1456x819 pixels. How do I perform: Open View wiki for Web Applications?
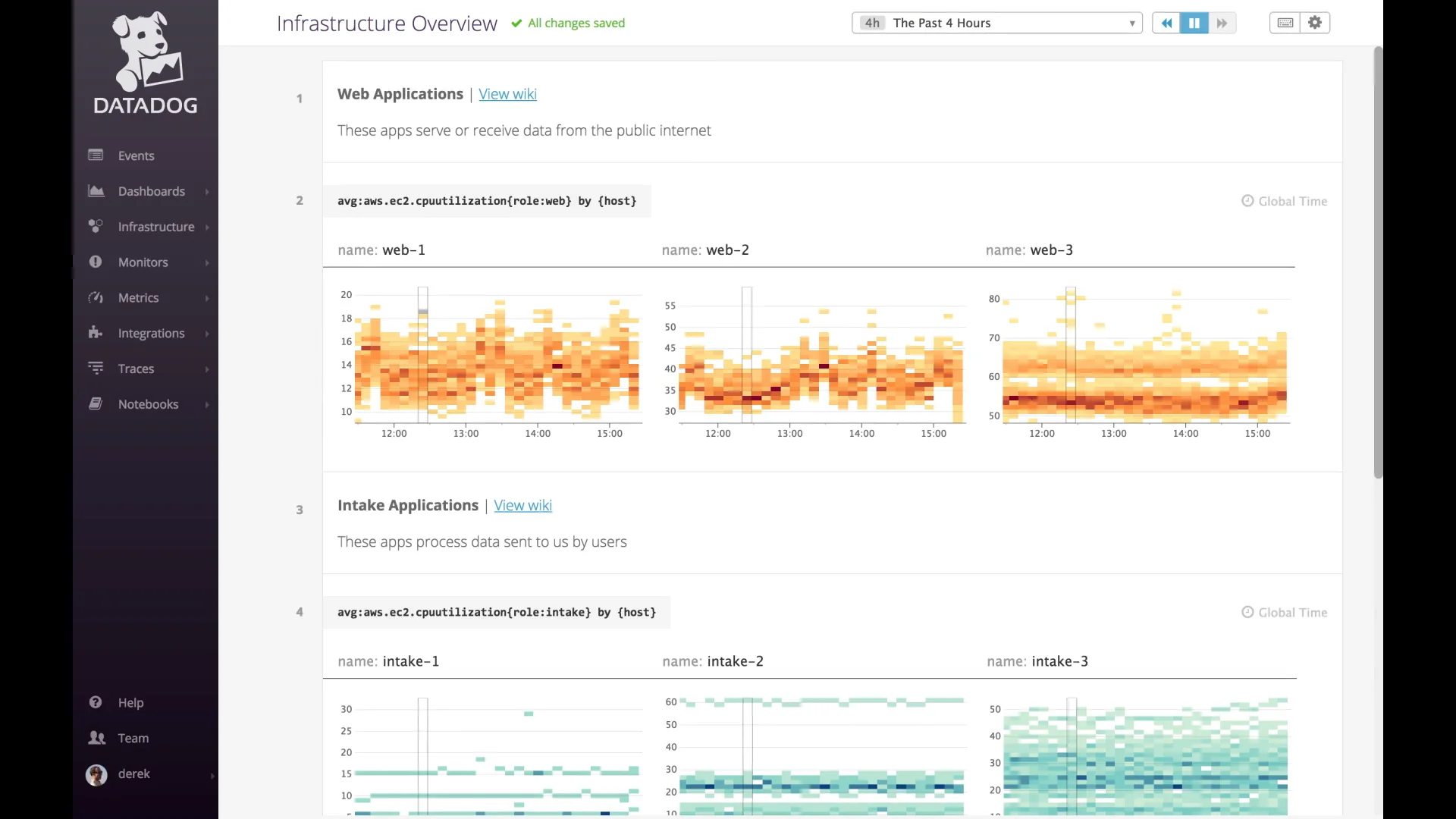pyautogui.click(x=508, y=94)
